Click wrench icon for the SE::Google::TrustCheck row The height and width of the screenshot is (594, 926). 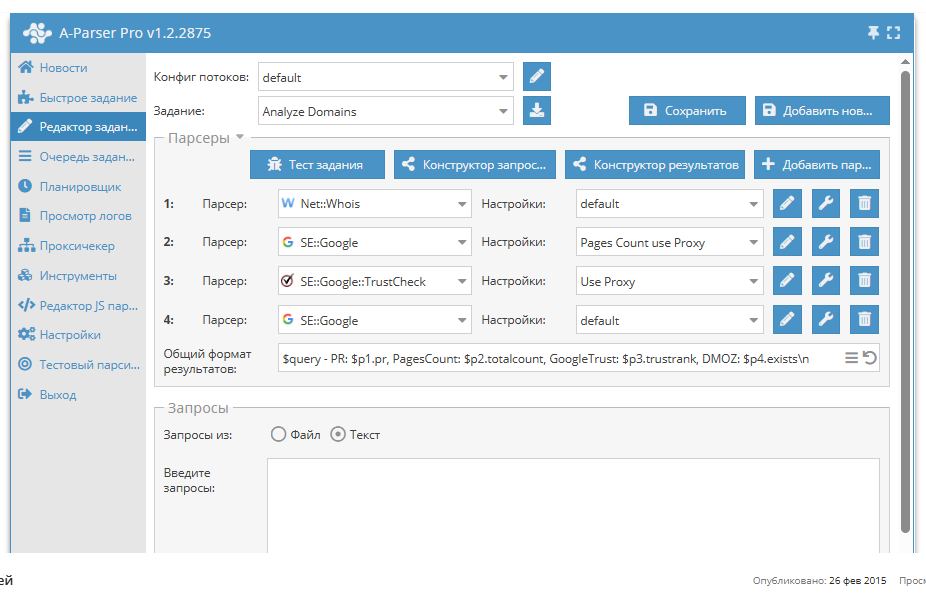tap(826, 280)
